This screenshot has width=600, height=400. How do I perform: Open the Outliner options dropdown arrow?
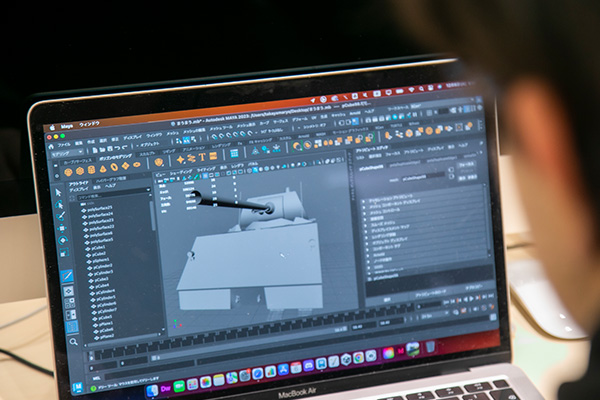tap(148, 190)
